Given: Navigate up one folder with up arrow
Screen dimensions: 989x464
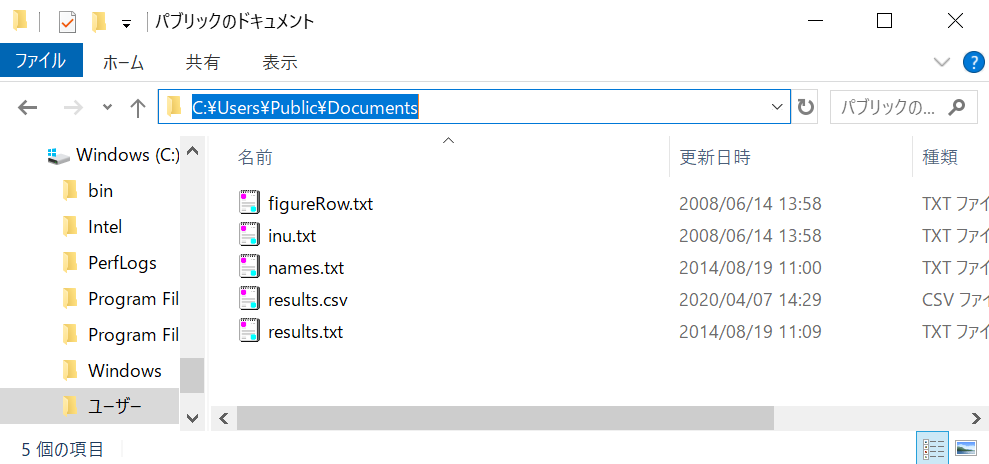Looking at the screenshot, I should pos(138,107).
